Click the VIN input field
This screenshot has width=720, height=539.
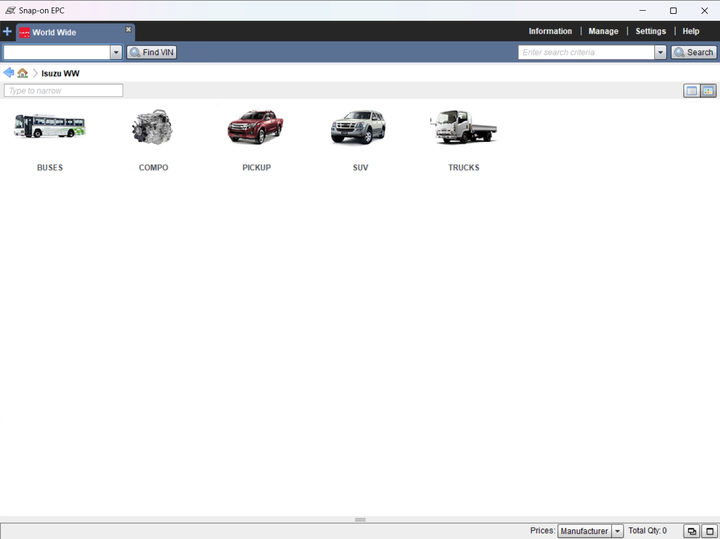coord(57,52)
